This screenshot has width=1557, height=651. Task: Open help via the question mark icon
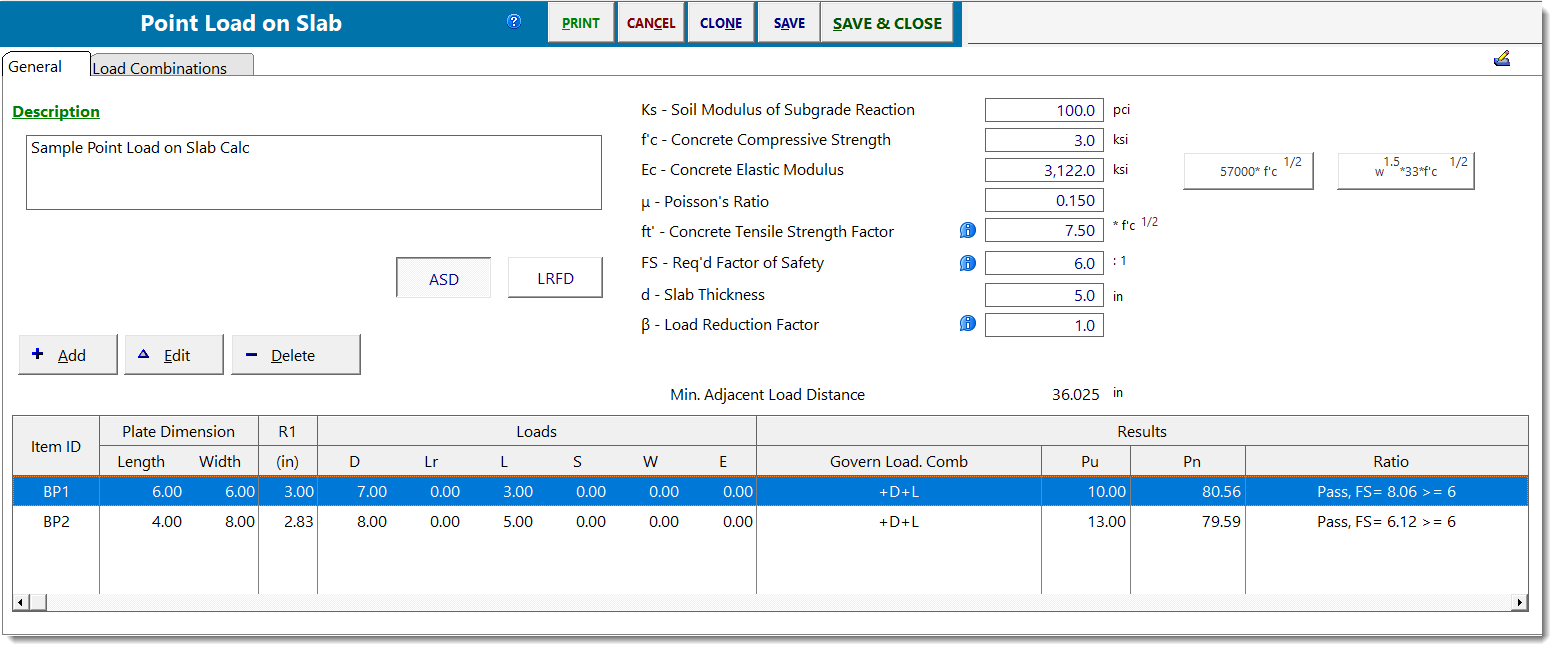(x=513, y=21)
